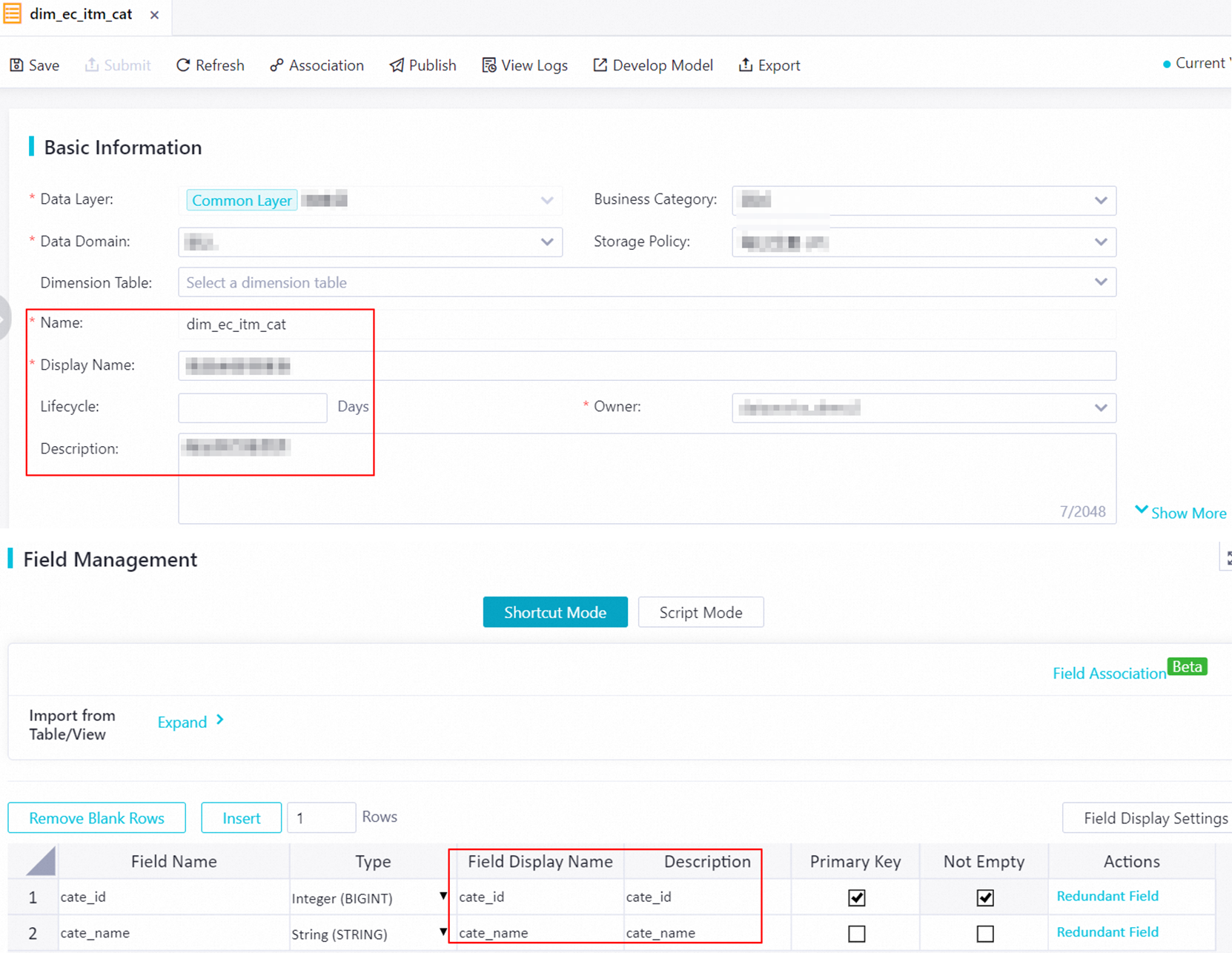Click the Field Name column header

coord(173,861)
